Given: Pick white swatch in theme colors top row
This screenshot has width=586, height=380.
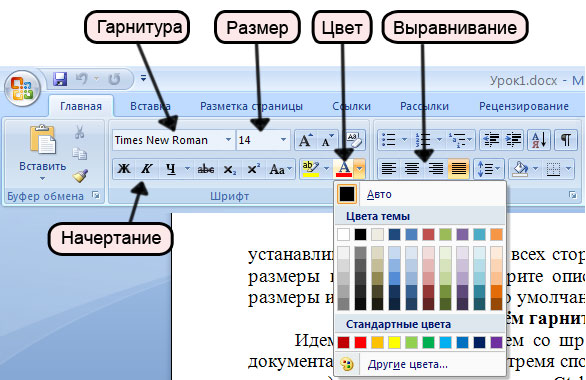Looking at the screenshot, I should point(343,234).
